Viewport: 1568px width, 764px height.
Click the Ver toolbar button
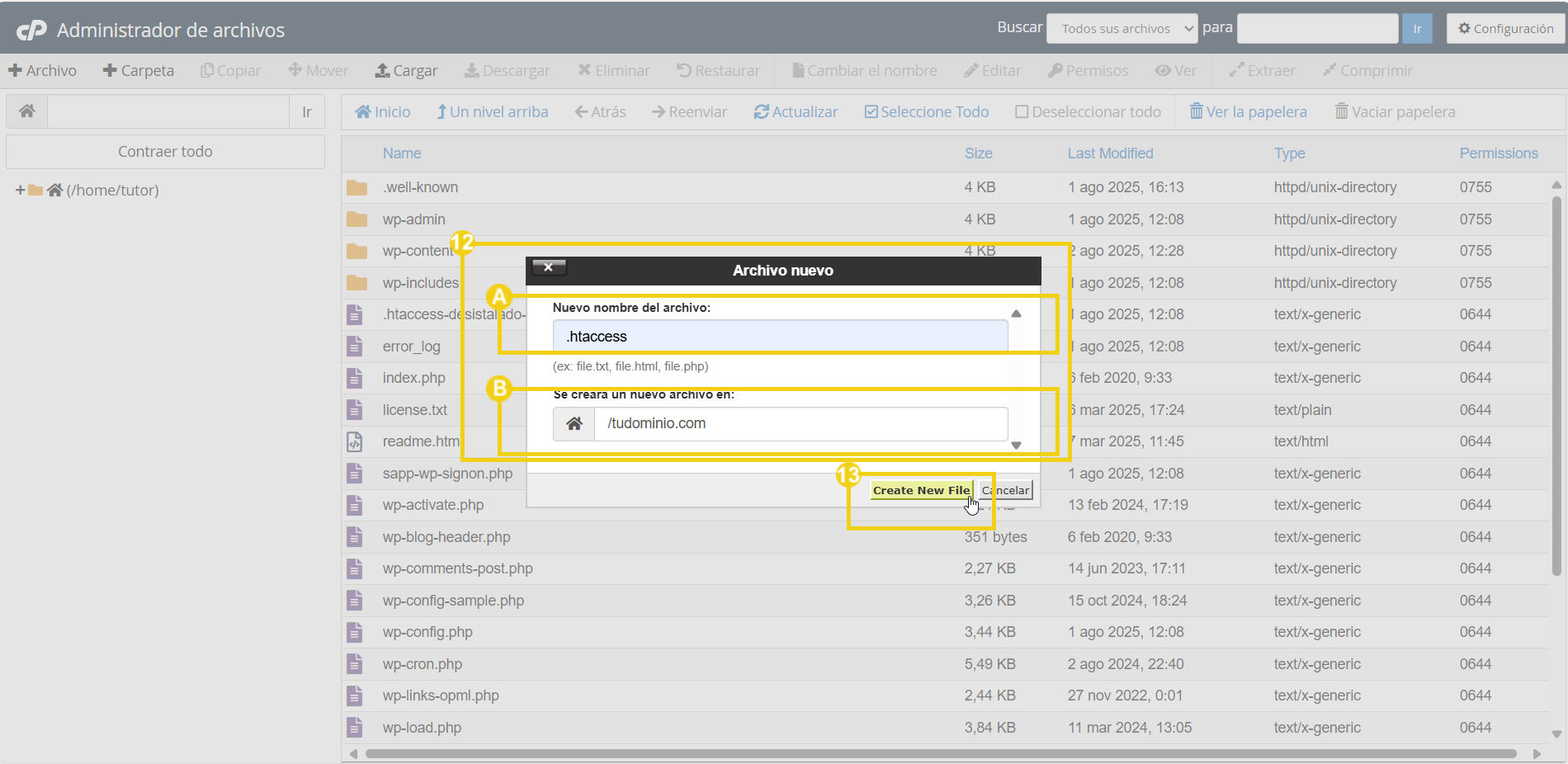[x=1176, y=71]
